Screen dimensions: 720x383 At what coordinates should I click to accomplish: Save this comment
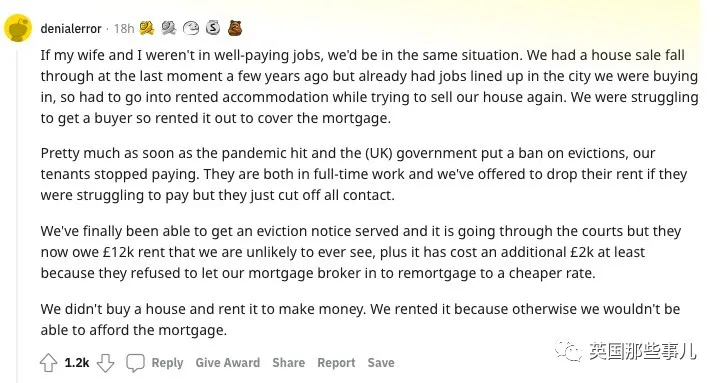point(381,363)
